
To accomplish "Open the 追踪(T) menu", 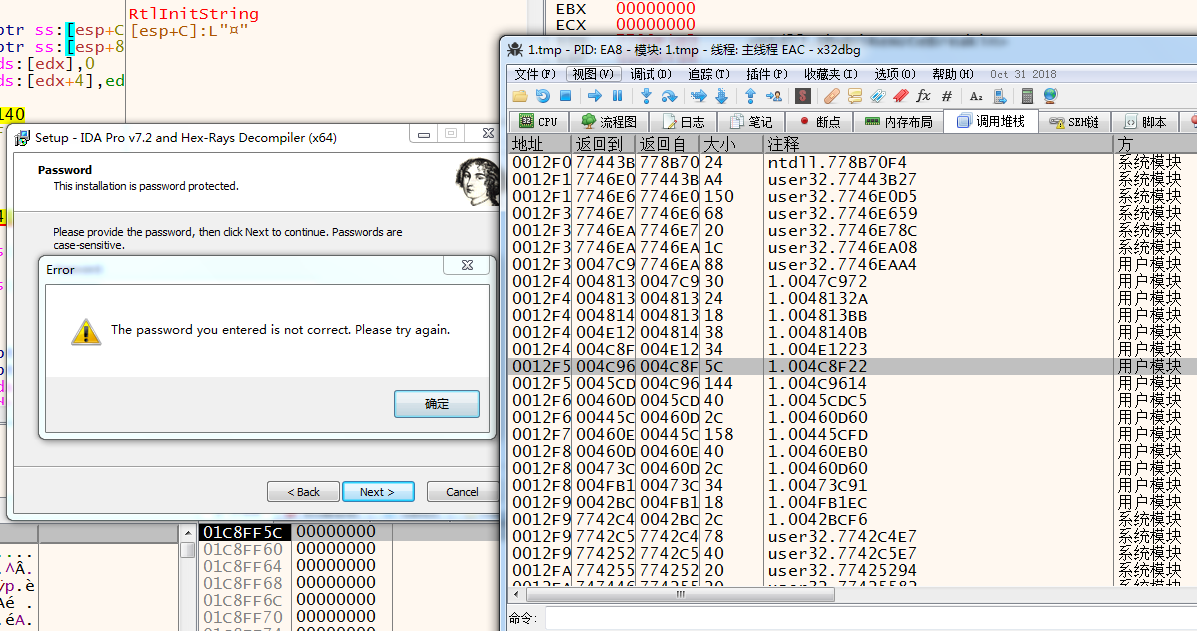I will pyautogui.click(x=708, y=74).
